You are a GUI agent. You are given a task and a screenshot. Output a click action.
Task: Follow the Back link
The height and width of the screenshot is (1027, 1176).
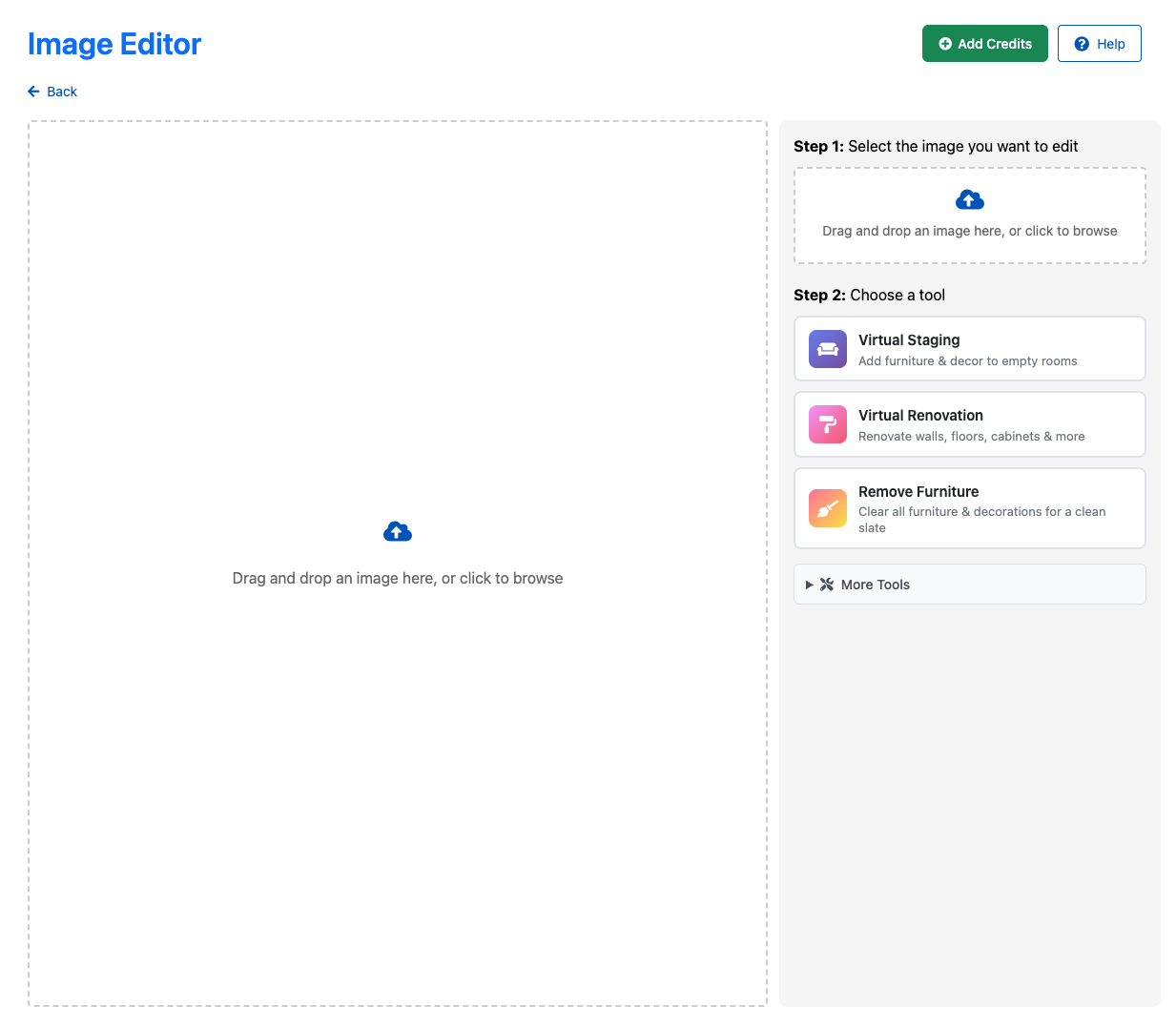52,91
